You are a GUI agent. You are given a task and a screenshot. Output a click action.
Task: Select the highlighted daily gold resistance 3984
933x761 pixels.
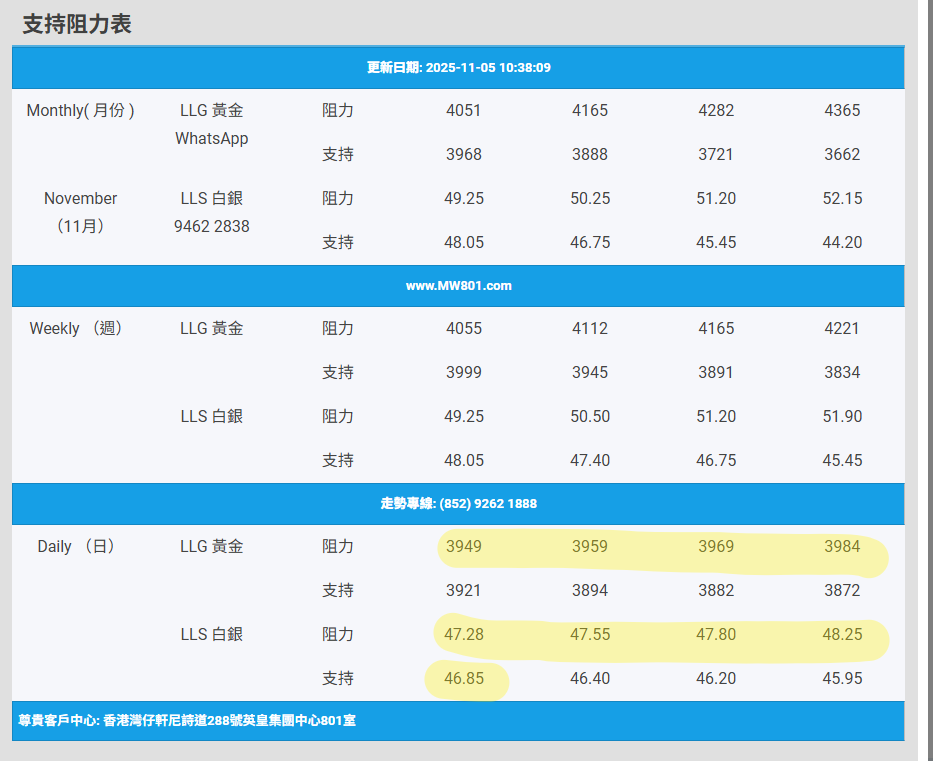pos(842,547)
